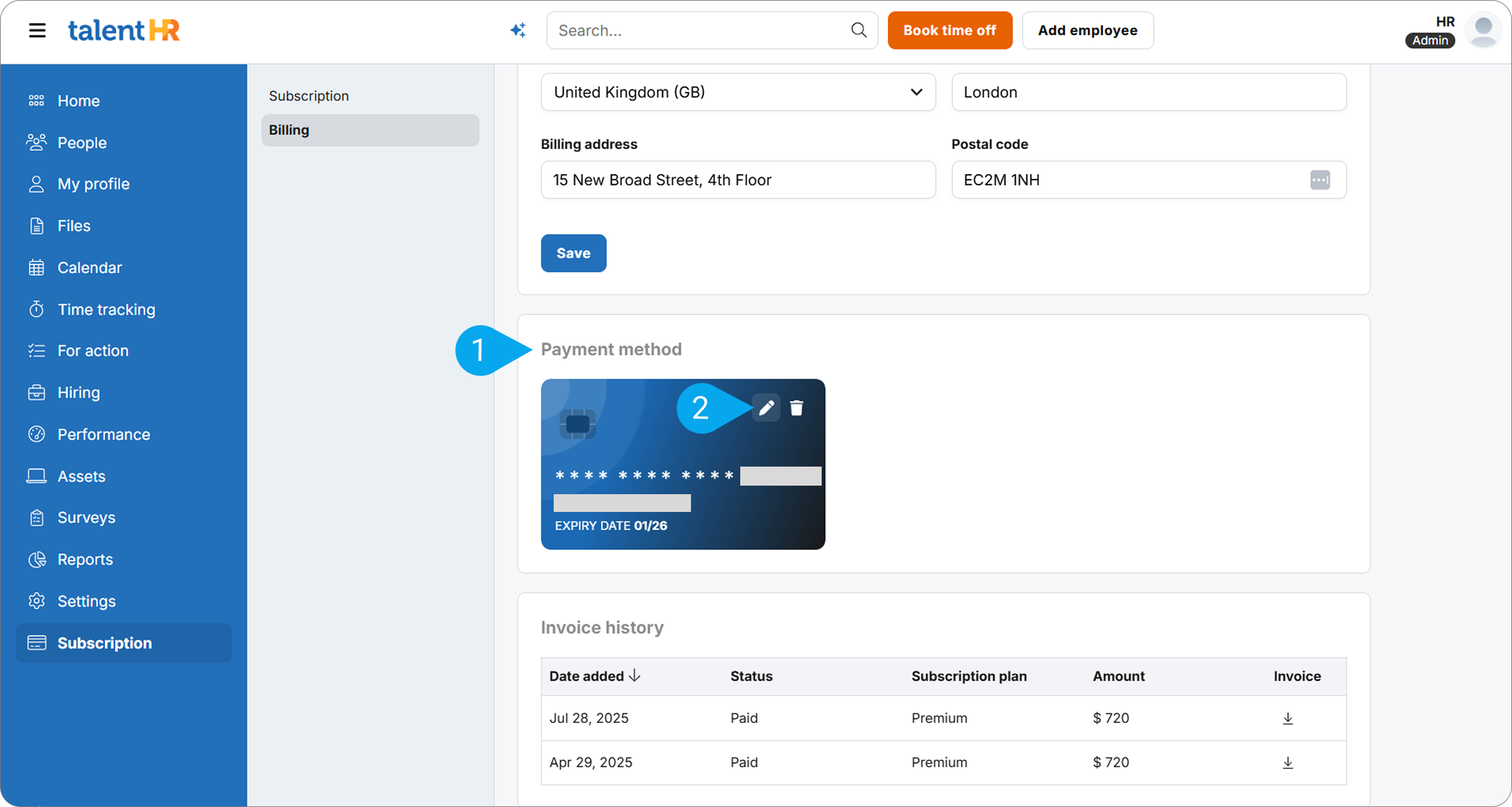Select Subscription in the main sidebar
The image size is (1512, 807).
[123, 643]
